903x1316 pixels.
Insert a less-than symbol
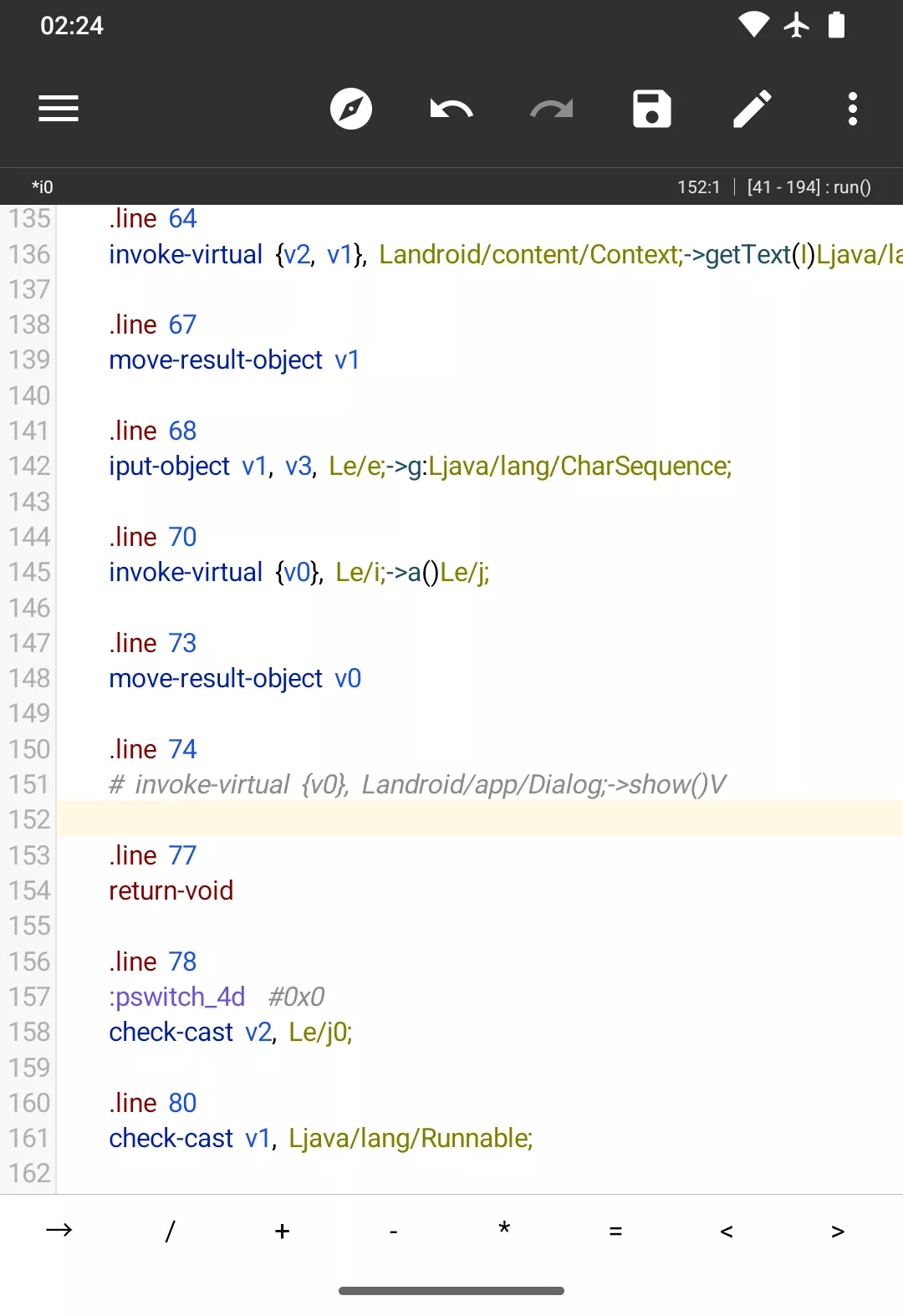727,1230
